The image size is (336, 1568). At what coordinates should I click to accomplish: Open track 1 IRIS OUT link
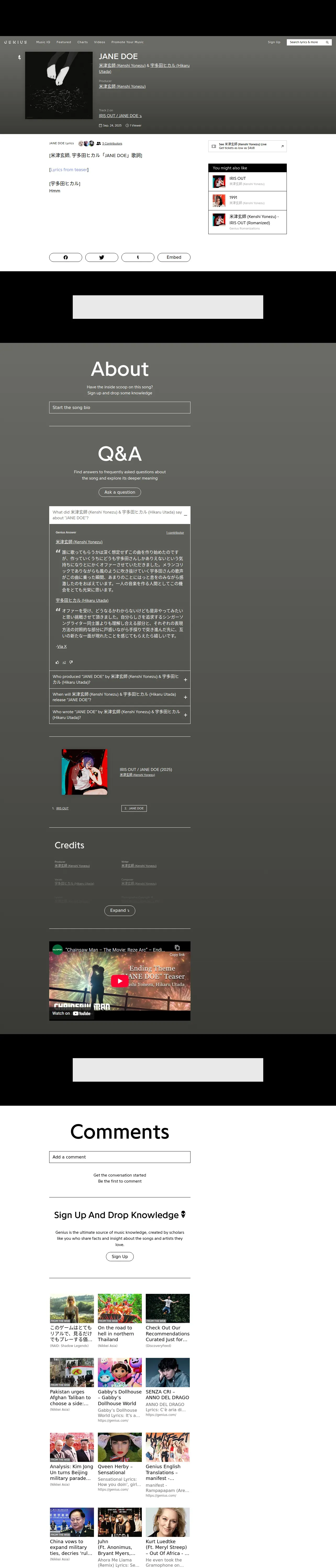point(62,808)
